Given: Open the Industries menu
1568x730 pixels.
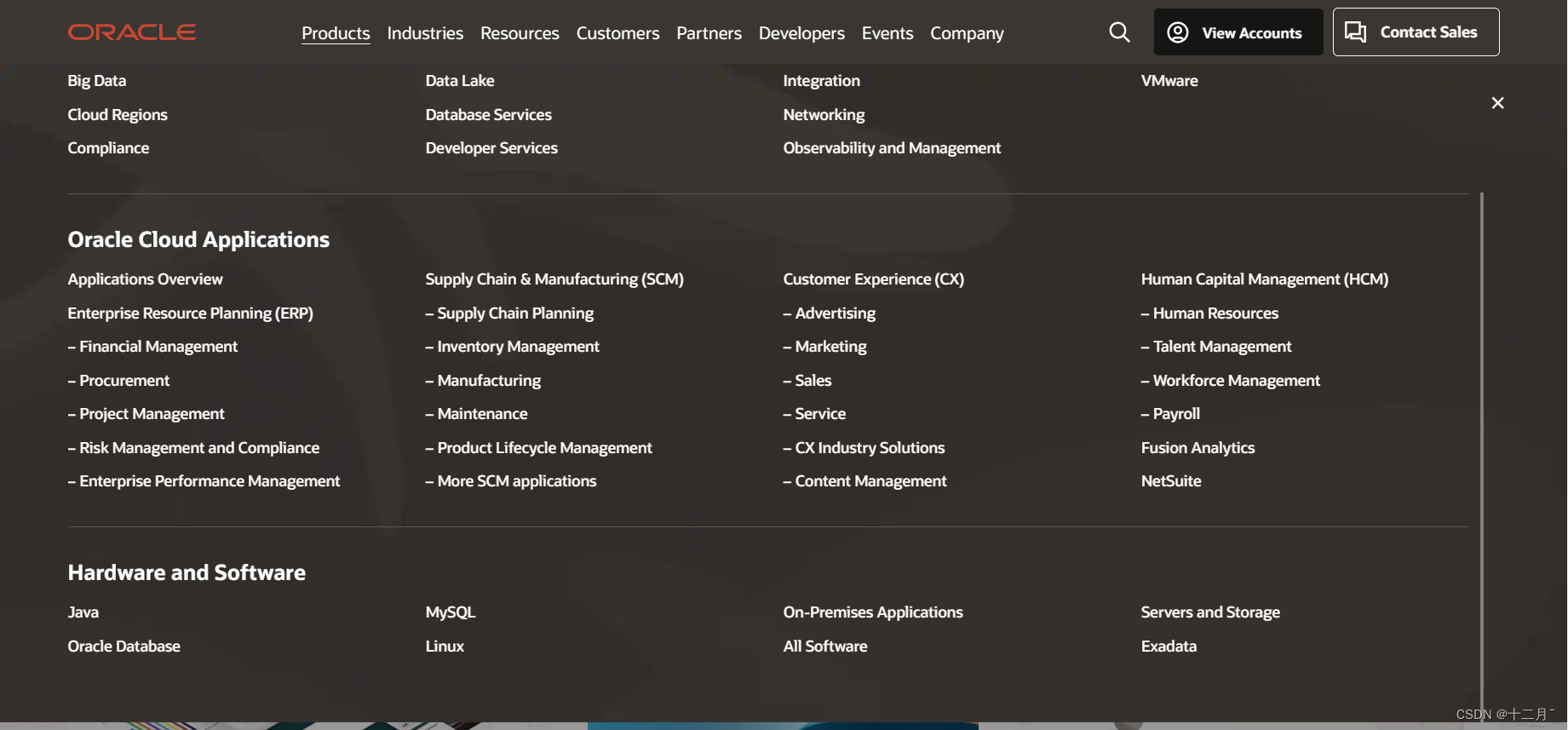Looking at the screenshot, I should tap(425, 33).
